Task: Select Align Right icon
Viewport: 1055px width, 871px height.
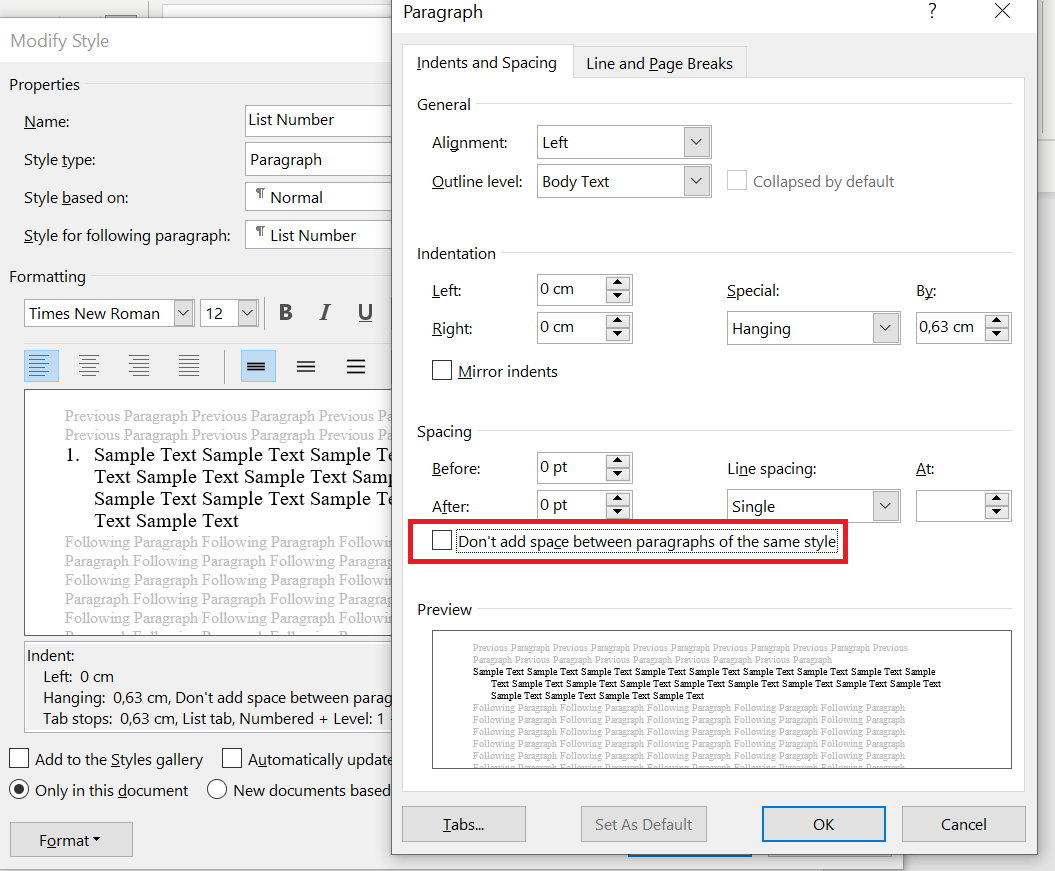Action: (x=139, y=366)
